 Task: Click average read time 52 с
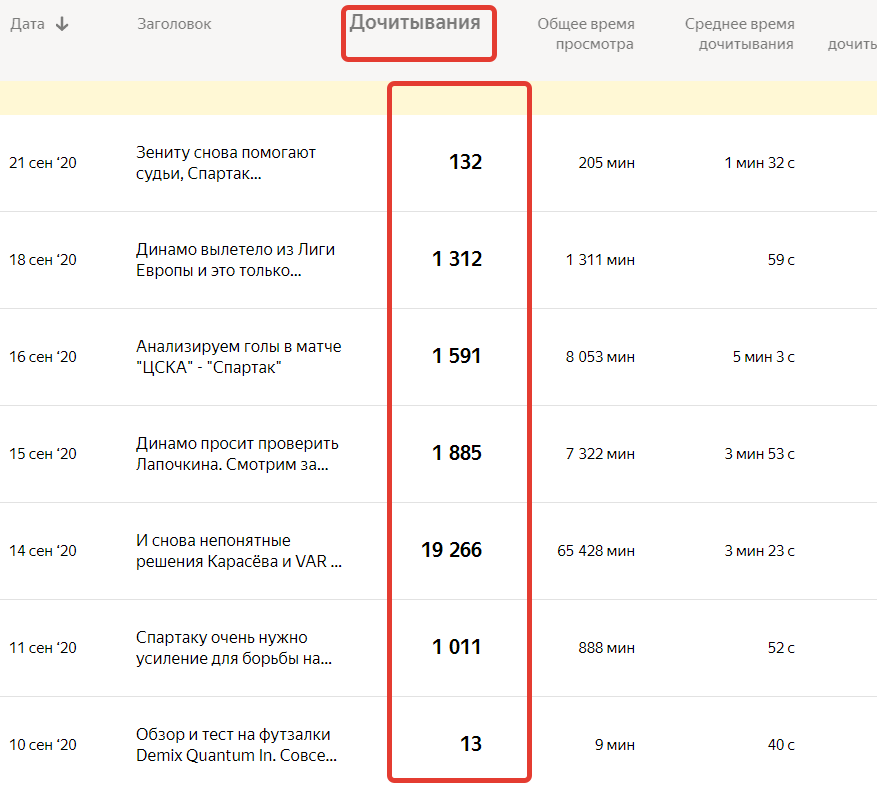point(781,648)
